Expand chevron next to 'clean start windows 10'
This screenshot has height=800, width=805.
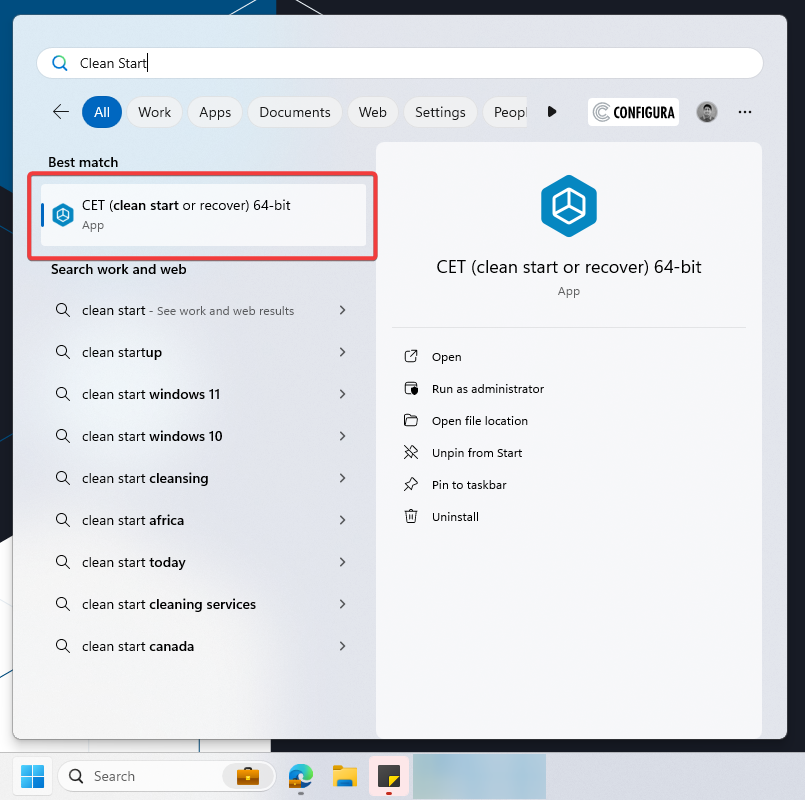click(x=342, y=436)
